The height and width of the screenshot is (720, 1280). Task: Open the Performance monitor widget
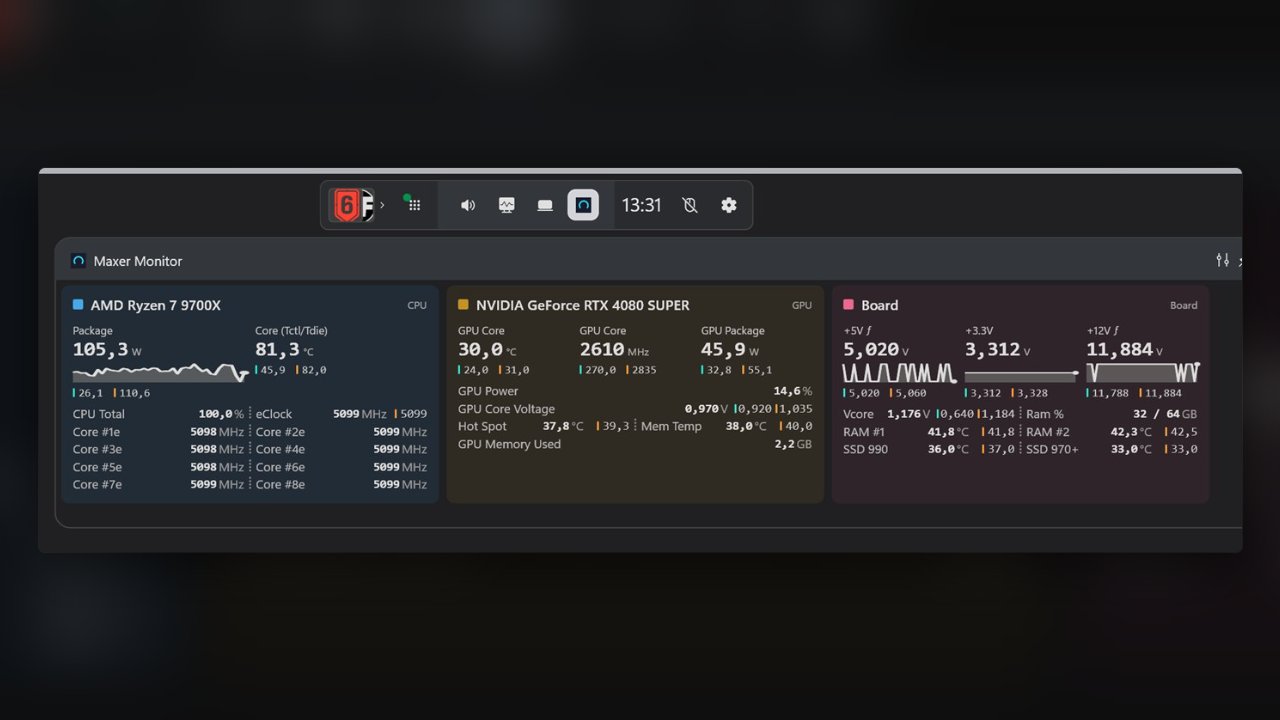pos(506,205)
